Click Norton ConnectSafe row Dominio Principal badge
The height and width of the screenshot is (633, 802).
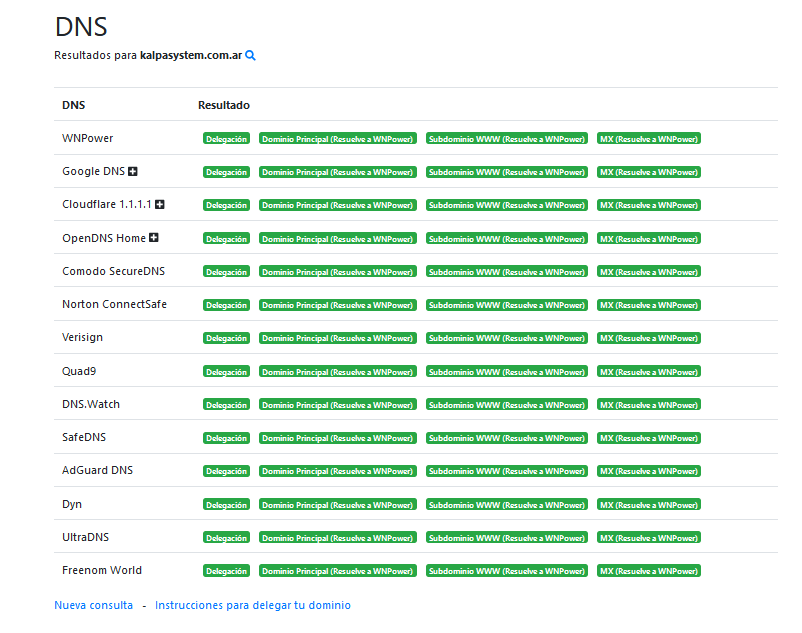[x=338, y=305]
